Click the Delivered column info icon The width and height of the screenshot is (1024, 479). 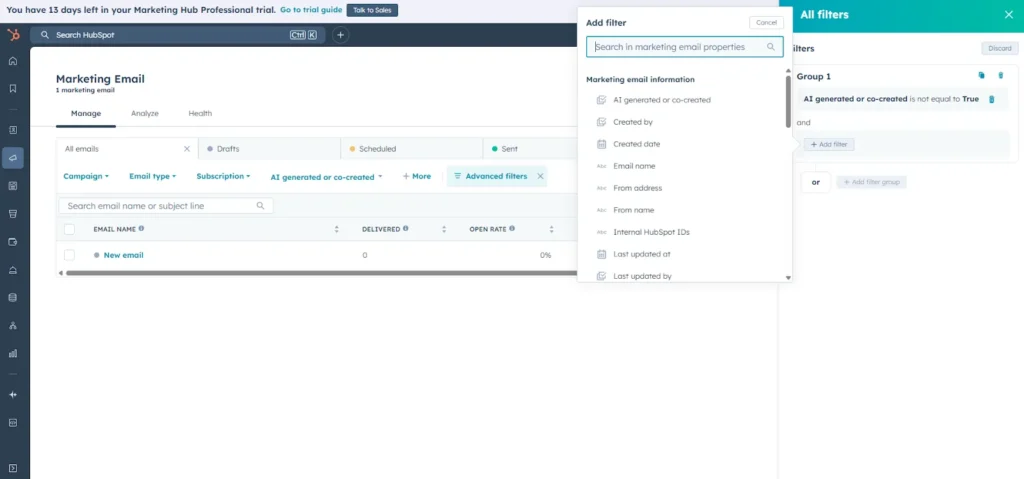[406, 229]
